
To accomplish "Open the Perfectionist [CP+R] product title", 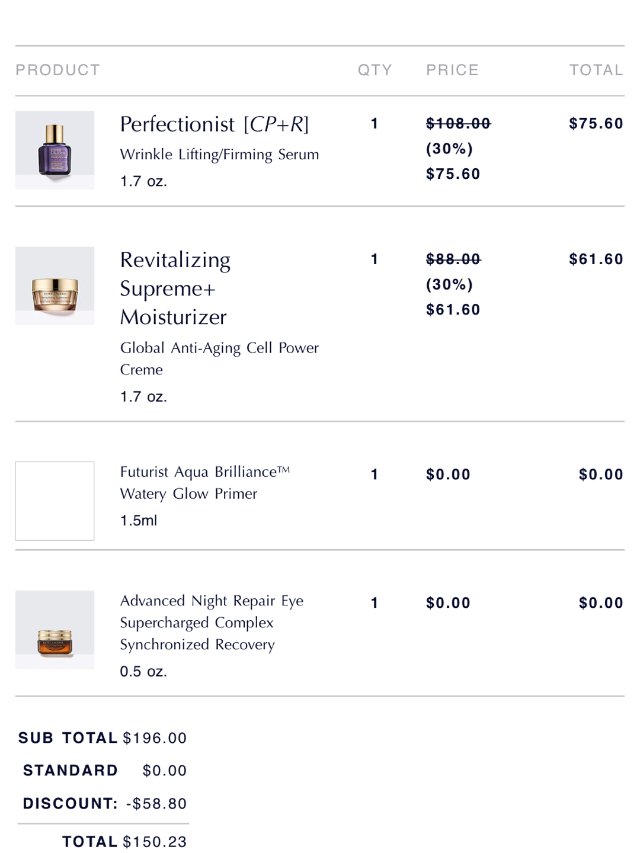I will tap(214, 124).
